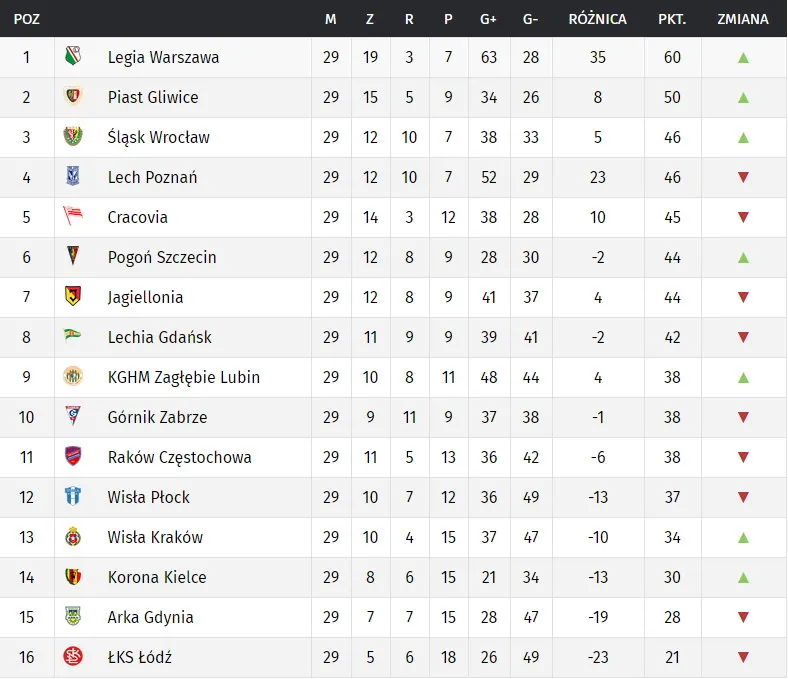Click the Lech Poznań club crest

(x=72, y=177)
